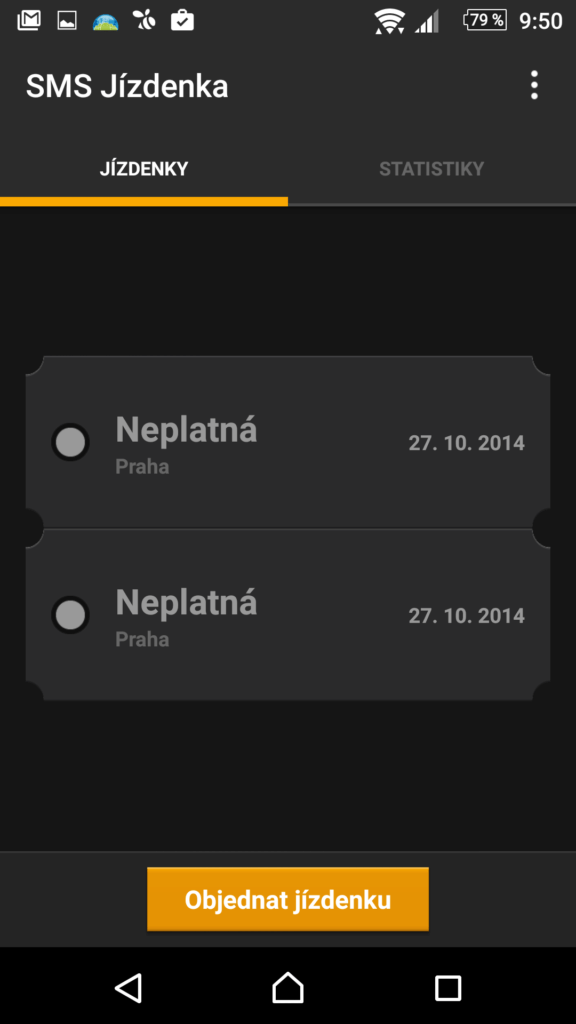
Task: Switch to the STATISTIKY tab
Action: coord(432,169)
